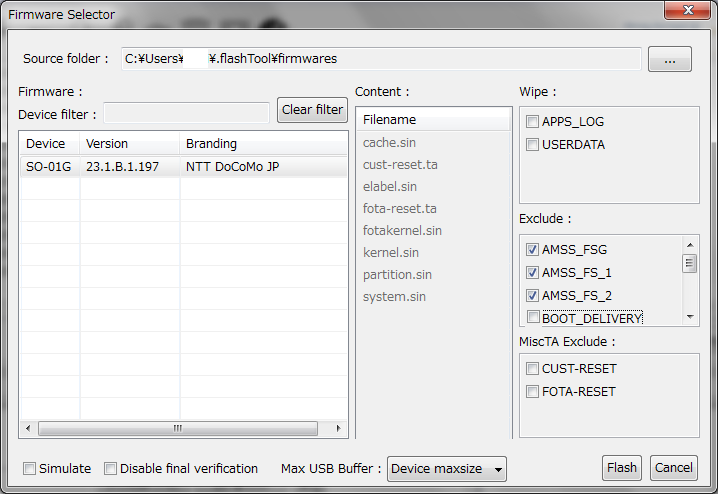Click the Exclude list scroll up arrow
This screenshot has width=718, height=494.
(x=690, y=245)
